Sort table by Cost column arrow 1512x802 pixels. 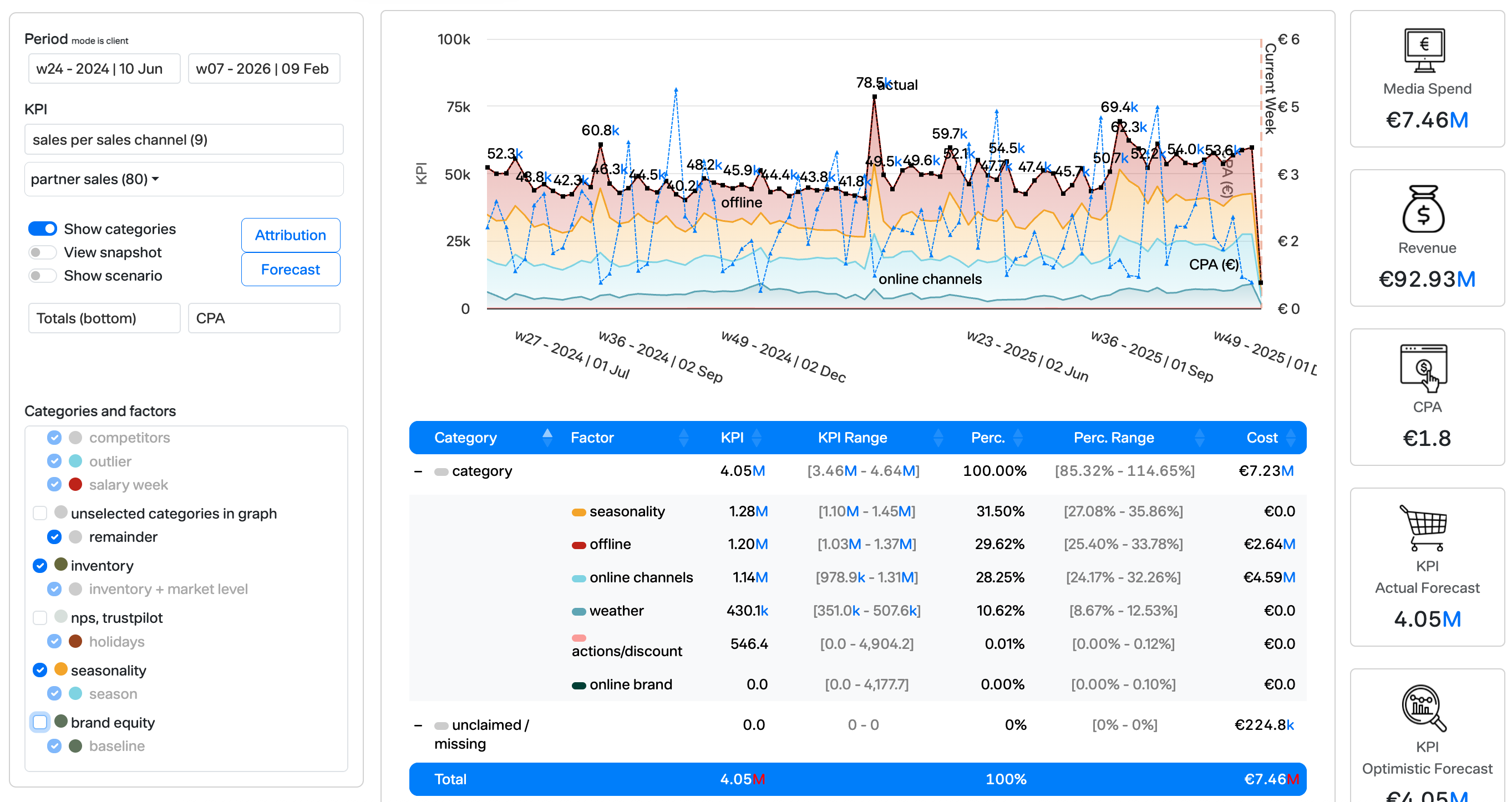tap(1290, 438)
